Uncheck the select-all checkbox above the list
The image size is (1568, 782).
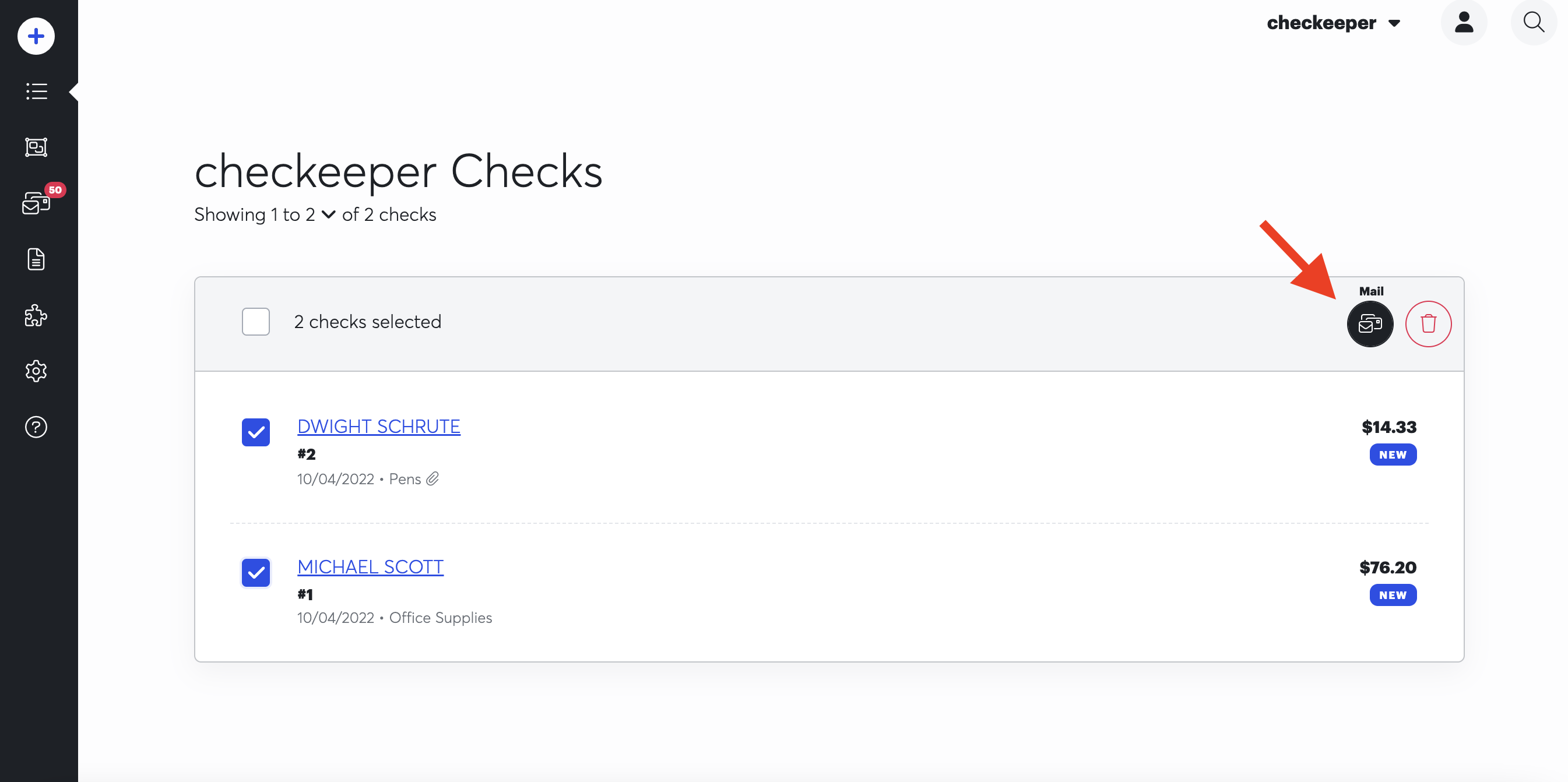tap(255, 321)
